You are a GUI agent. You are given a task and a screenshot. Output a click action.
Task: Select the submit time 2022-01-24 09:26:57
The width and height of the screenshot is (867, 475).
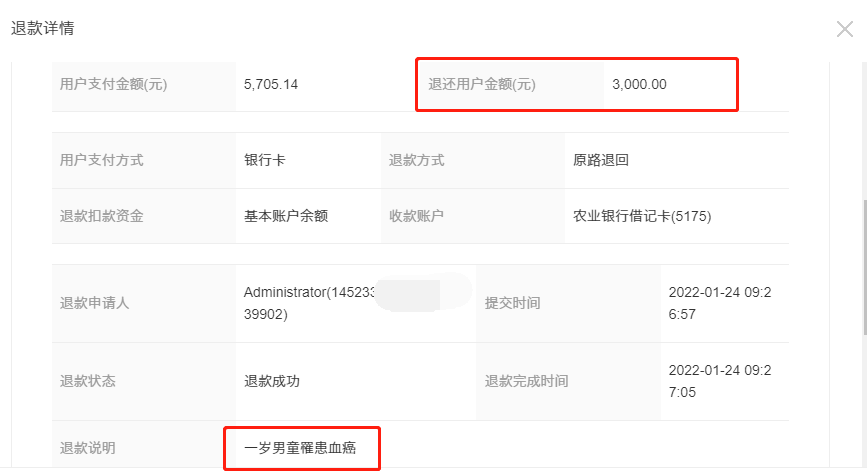click(x=720, y=303)
